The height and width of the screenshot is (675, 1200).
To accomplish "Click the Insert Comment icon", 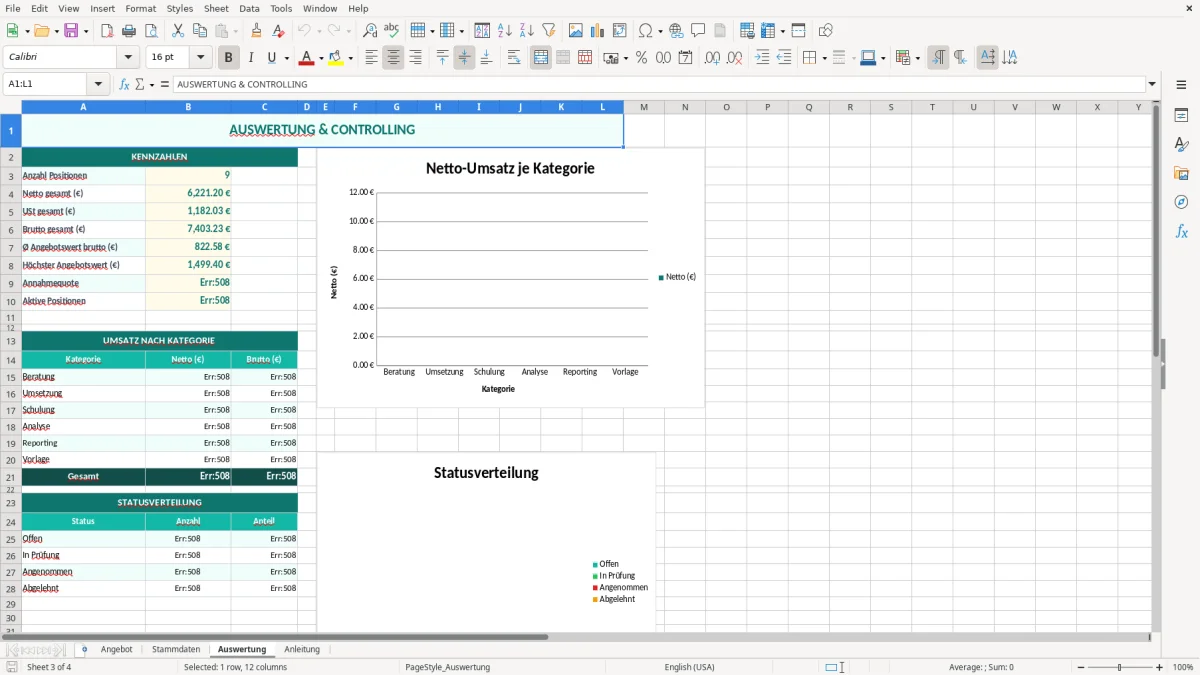I will point(698,31).
